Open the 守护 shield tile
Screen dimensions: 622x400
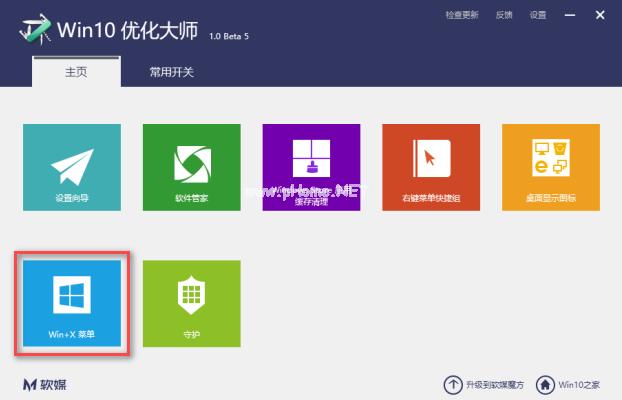point(192,304)
